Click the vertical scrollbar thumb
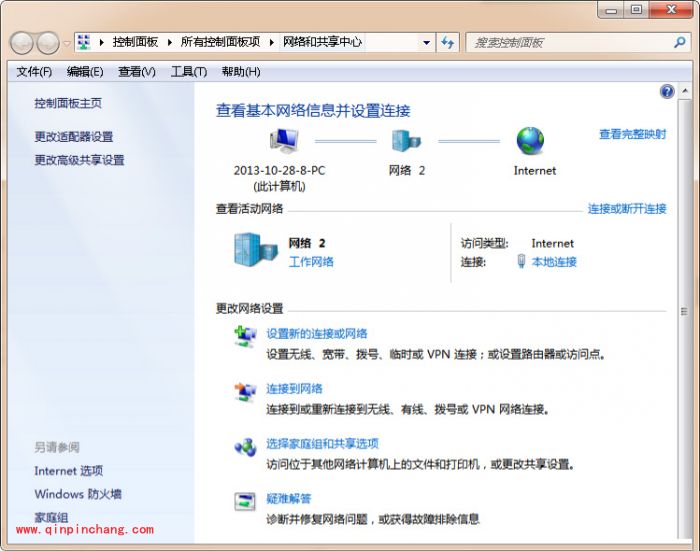Viewport: 700px width, 551px height. tap(684, 311)
